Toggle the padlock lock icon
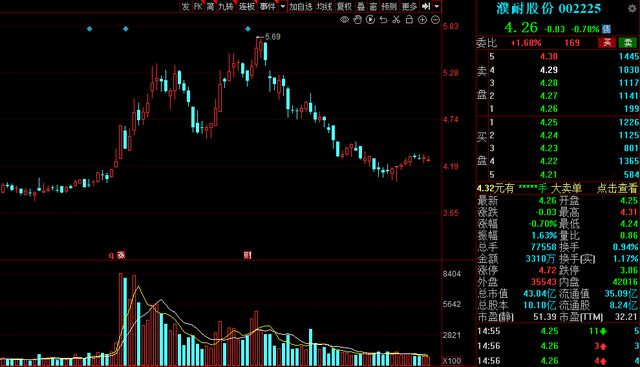Viewport: 640px width, 367px height. coord(409,20)
